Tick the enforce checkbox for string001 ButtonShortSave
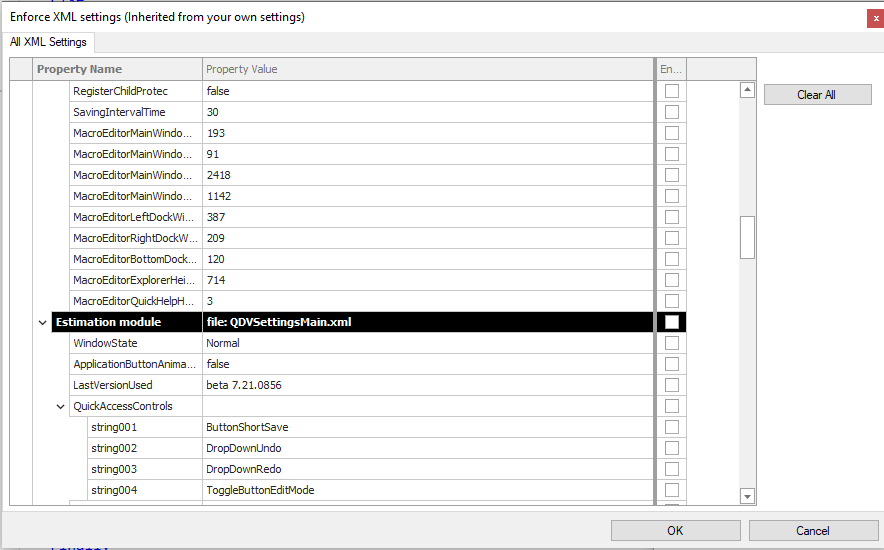Viewport: 884px width, 550px height. (672, 427)
